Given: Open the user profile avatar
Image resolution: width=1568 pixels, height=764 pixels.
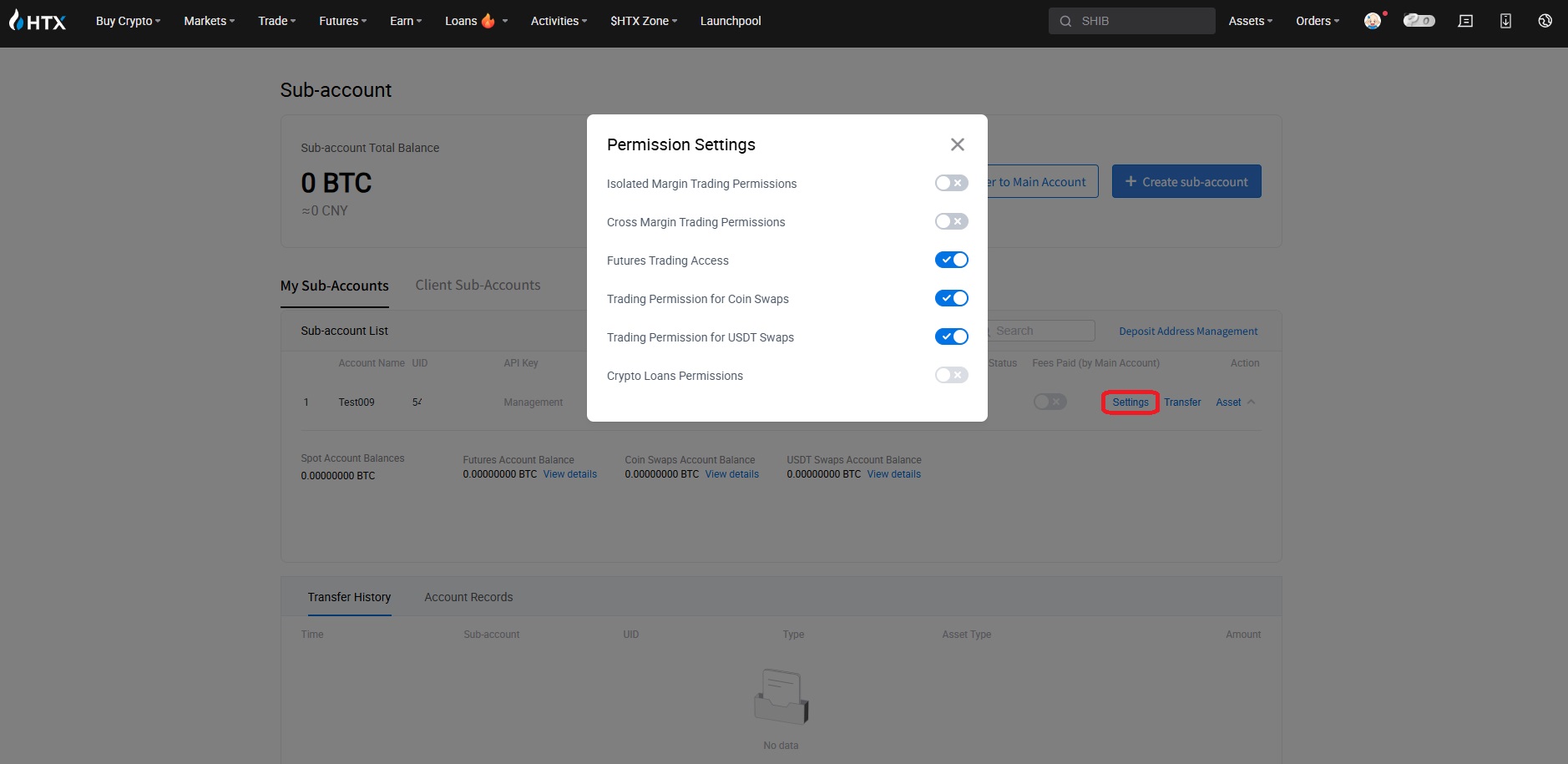Looking at the screenshot, I should (1373, 21).
